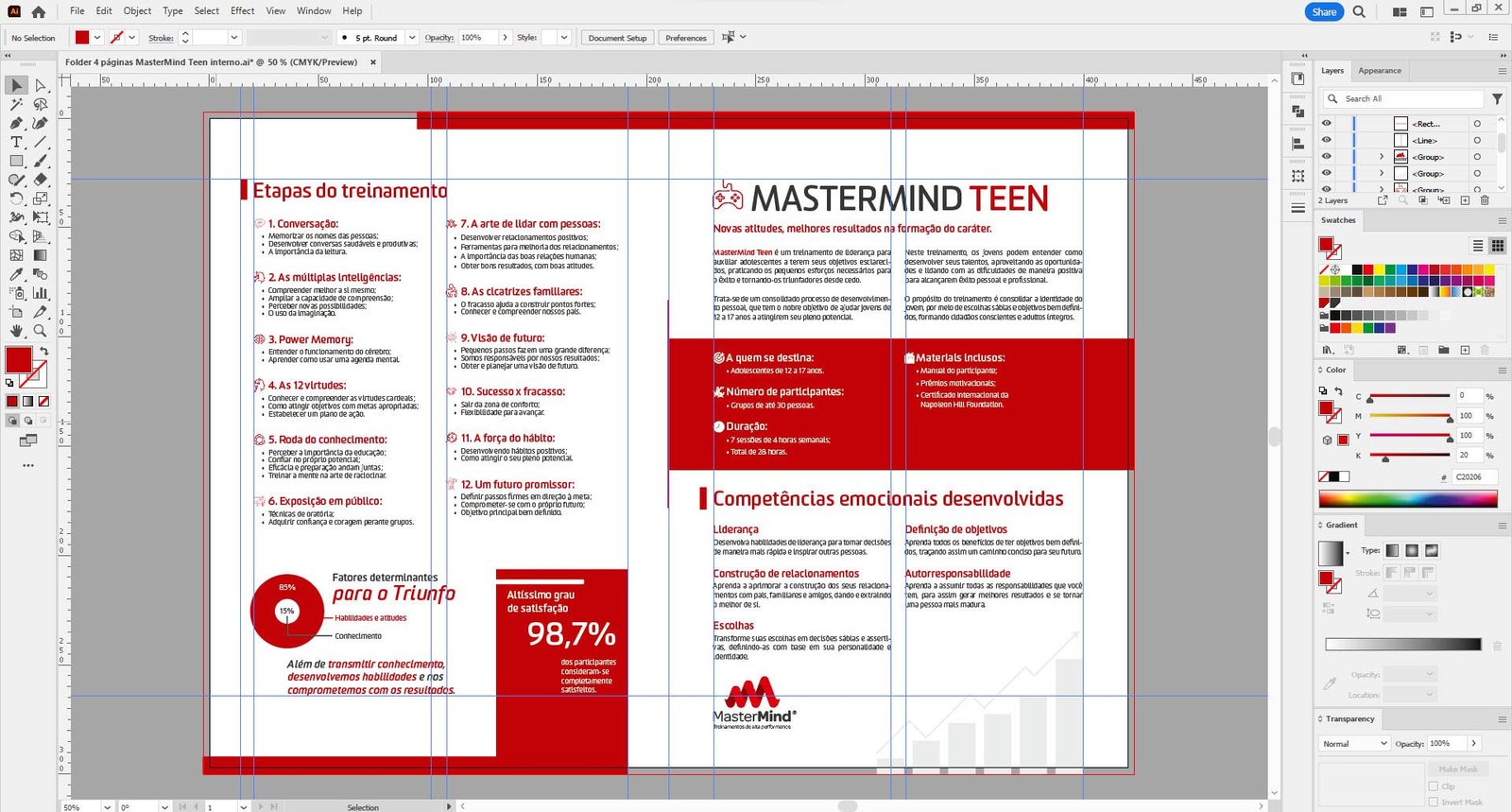Click the blue Share button

click(x=1324, y=11)
